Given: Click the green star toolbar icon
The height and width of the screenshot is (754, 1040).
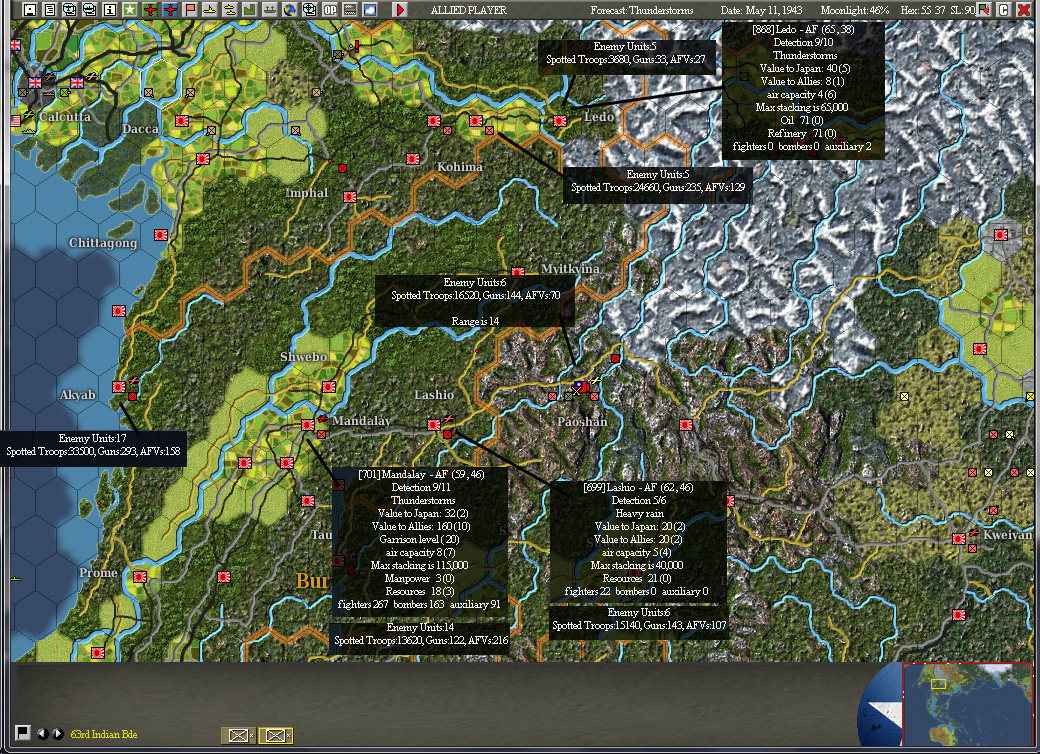Looking at the screenshot, I should coord(130,9).
